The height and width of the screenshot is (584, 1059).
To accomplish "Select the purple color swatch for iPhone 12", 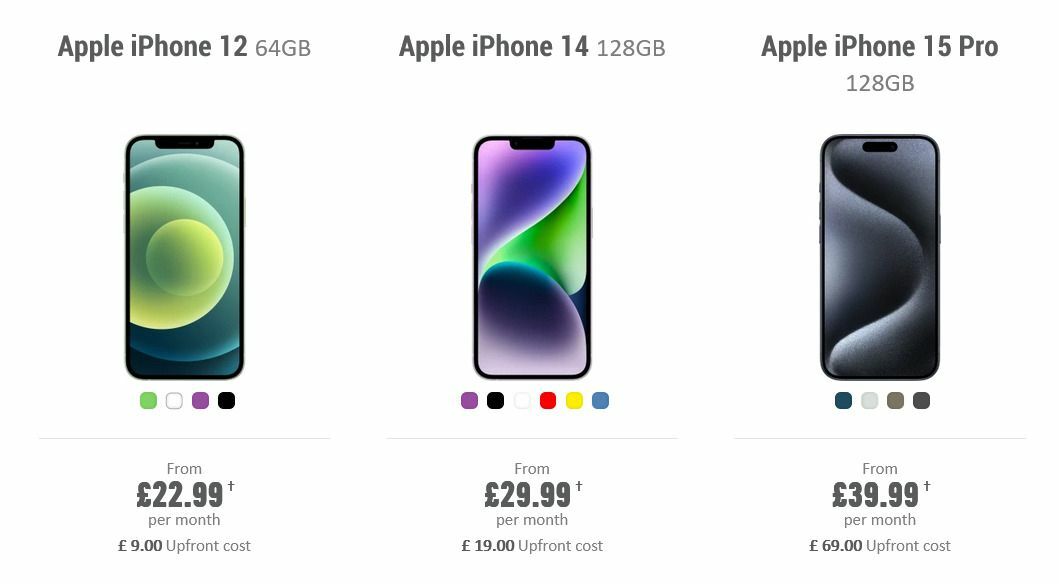I will pos(200,401).
